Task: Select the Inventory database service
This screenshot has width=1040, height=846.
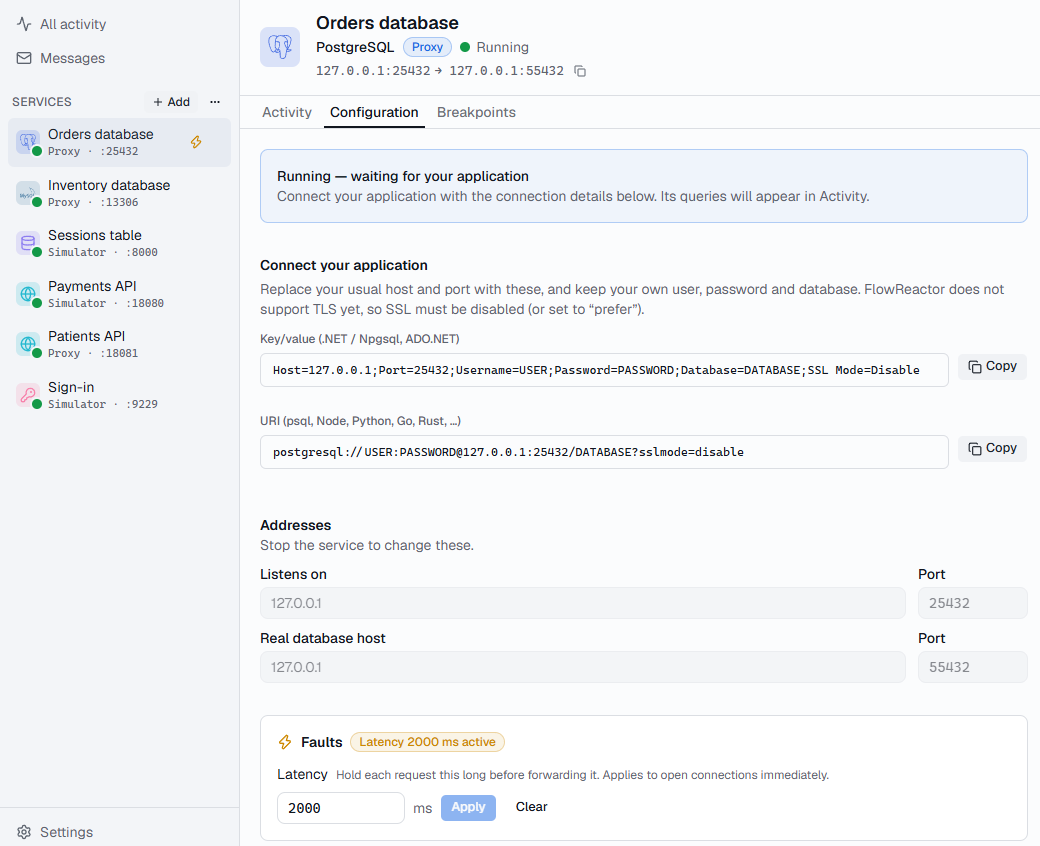Action: click(119, 193)
